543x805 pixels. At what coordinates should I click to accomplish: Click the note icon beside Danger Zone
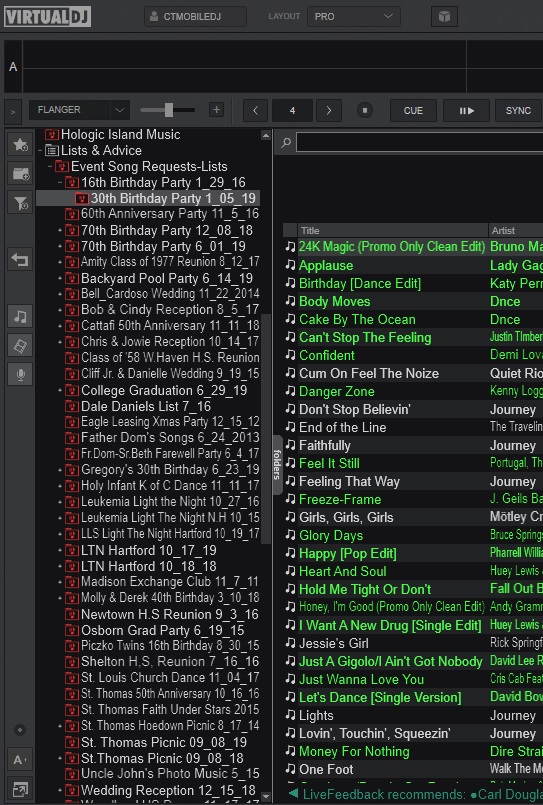[290, 391]
